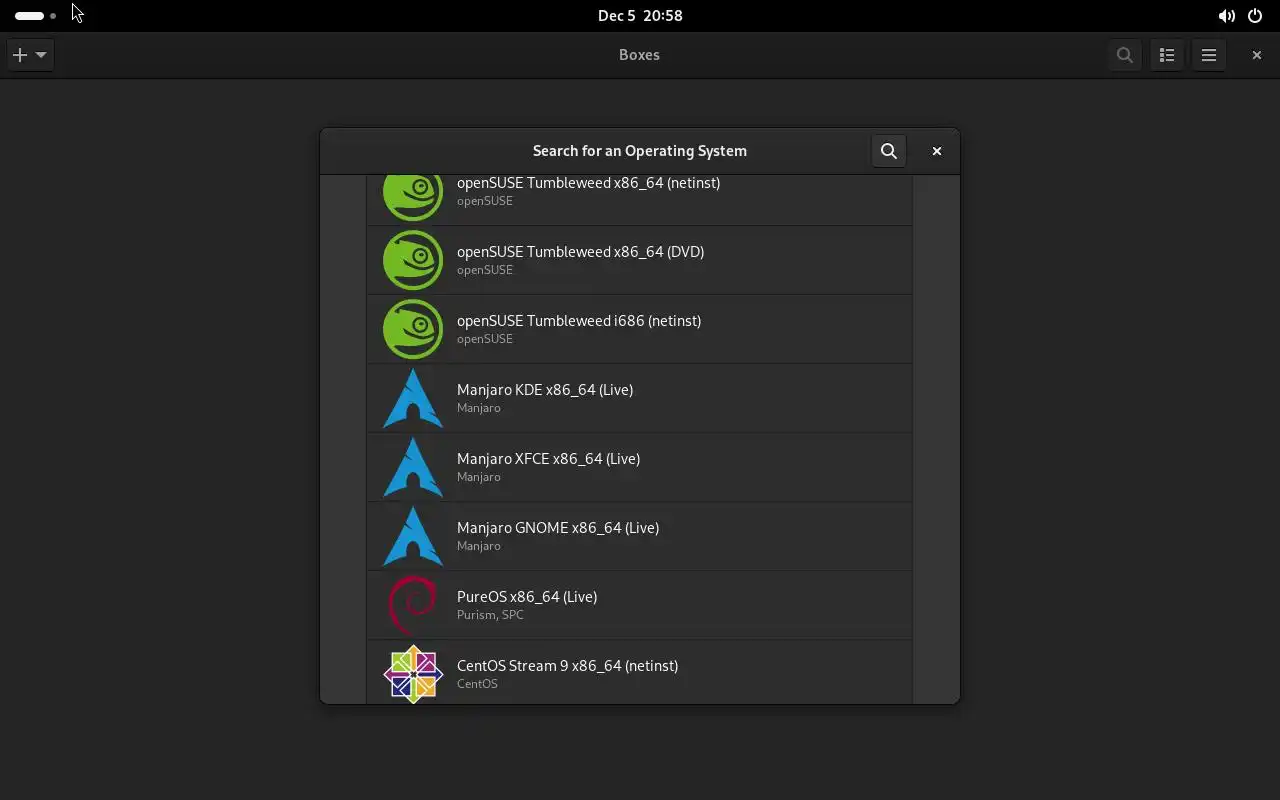Select openSUSE Tumbleweed x86_64 (netinst)
Image resolution: width=1280 pixels, height=800 pixels.
coord(640,200)
